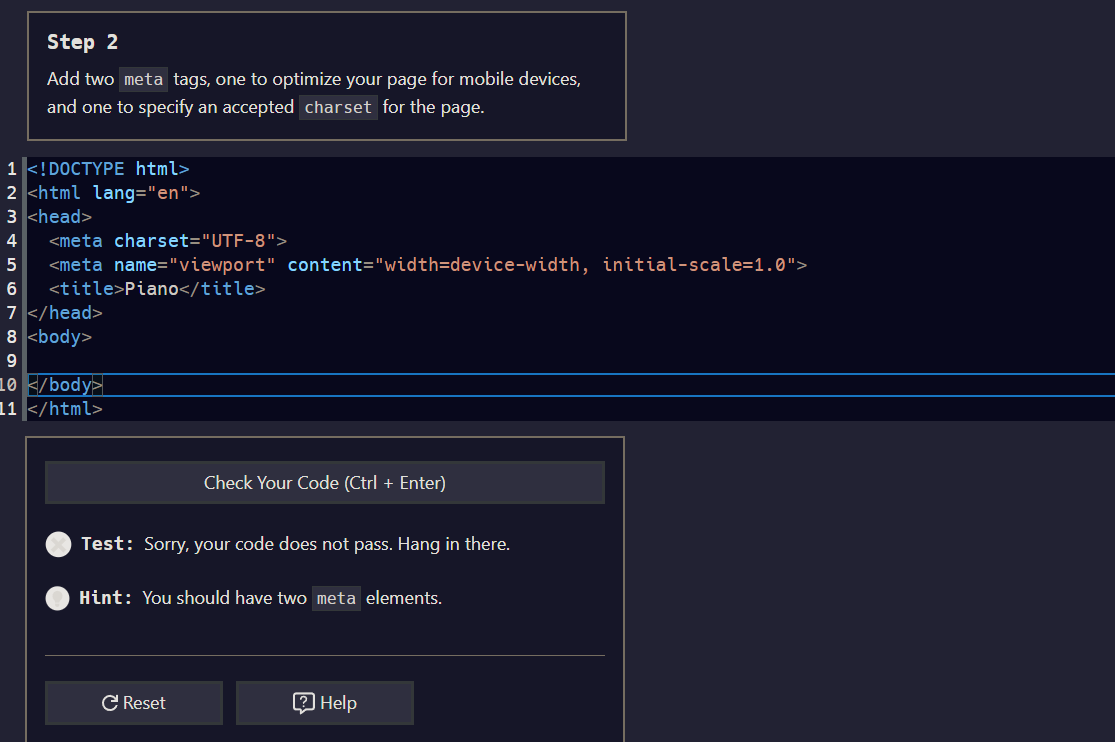Click the DOCTYPE declaration on line 1

coord(107,168)
